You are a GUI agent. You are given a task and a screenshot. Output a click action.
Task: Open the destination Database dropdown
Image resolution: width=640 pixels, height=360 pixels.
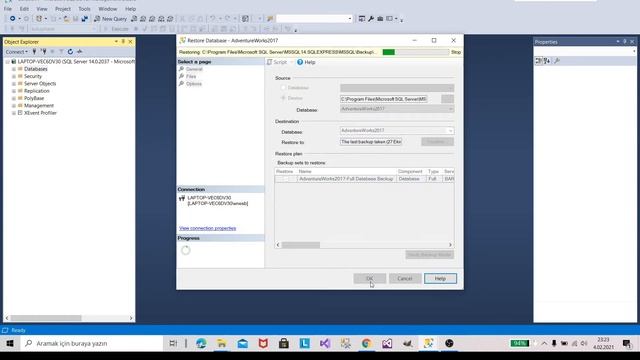point(397,131)
